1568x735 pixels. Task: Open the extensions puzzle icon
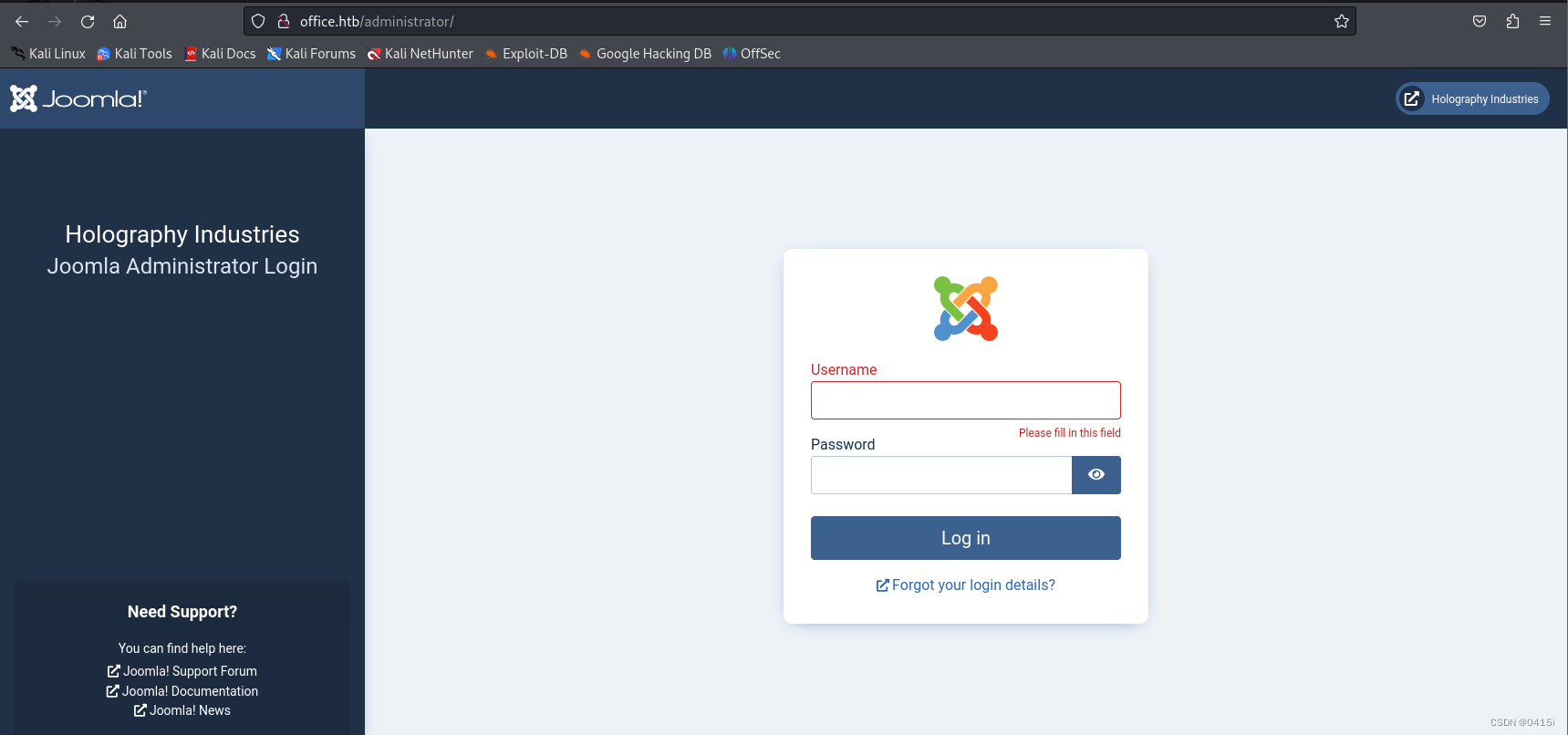point(1512,21)
